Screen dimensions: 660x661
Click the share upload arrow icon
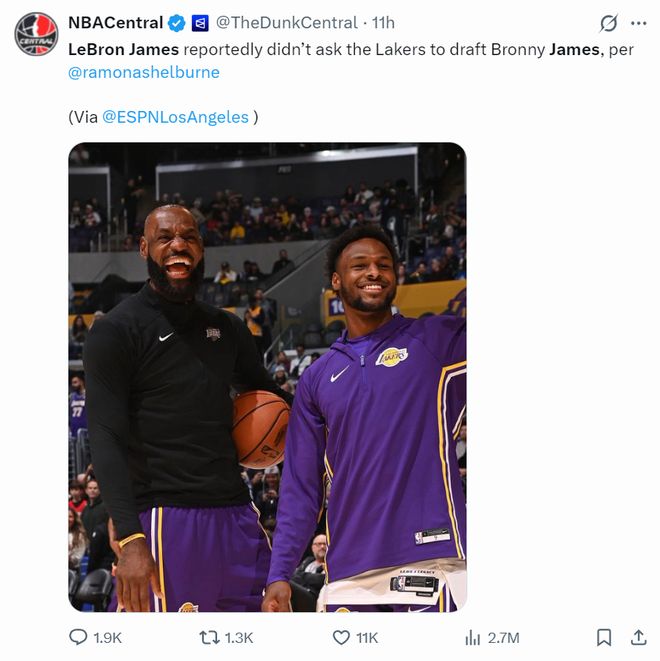pyautogui.click(x=638, y=637)
